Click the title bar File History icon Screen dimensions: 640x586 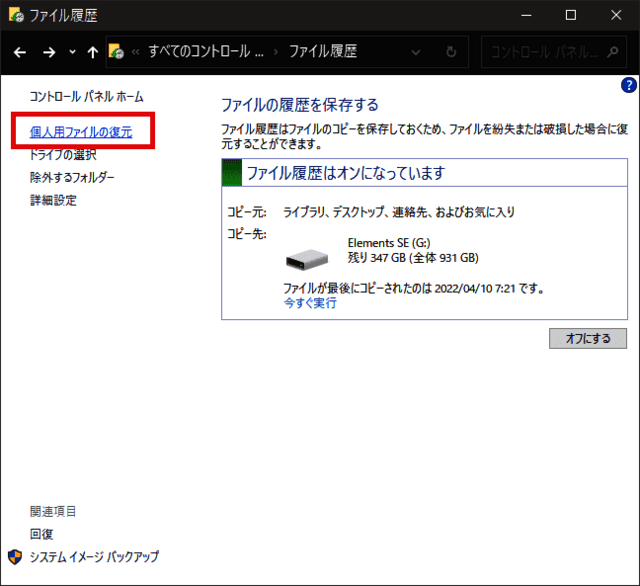16,15
